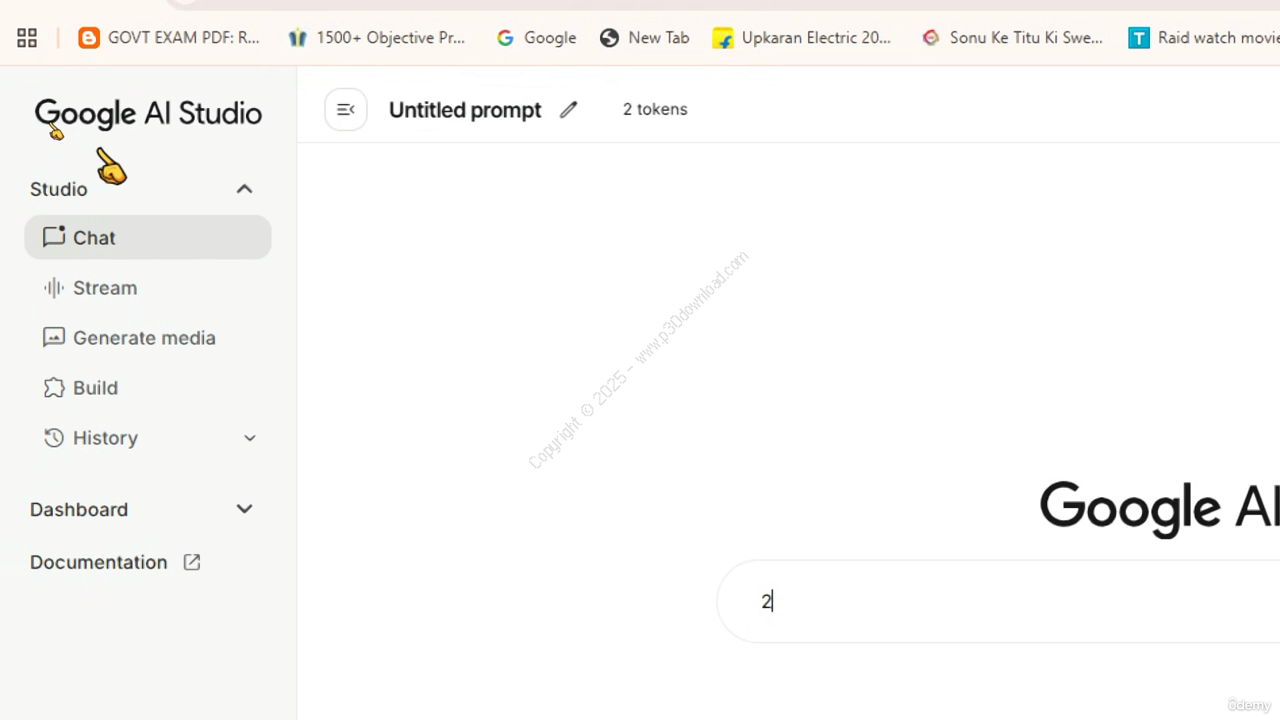Open the Google bookmark in bookmarks bar

coord(537,38)
